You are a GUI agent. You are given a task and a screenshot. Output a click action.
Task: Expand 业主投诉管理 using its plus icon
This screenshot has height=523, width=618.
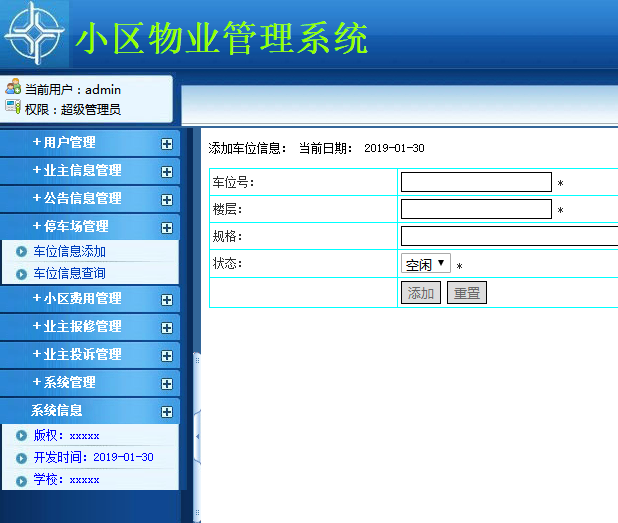coord(167,356)
